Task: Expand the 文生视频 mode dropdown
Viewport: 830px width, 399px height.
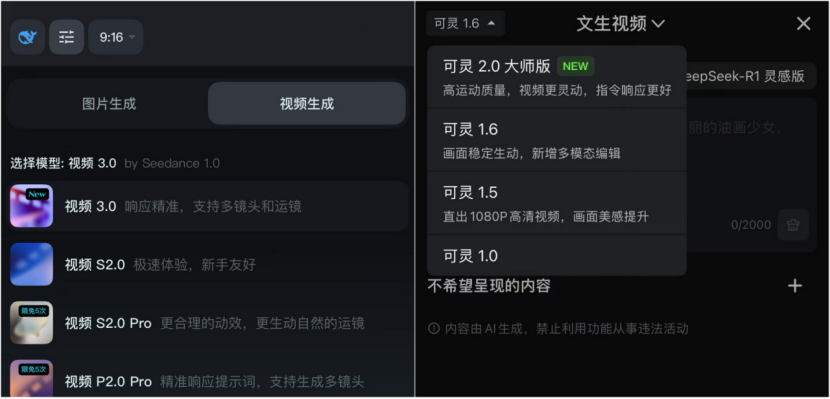Action: [620, 24]
